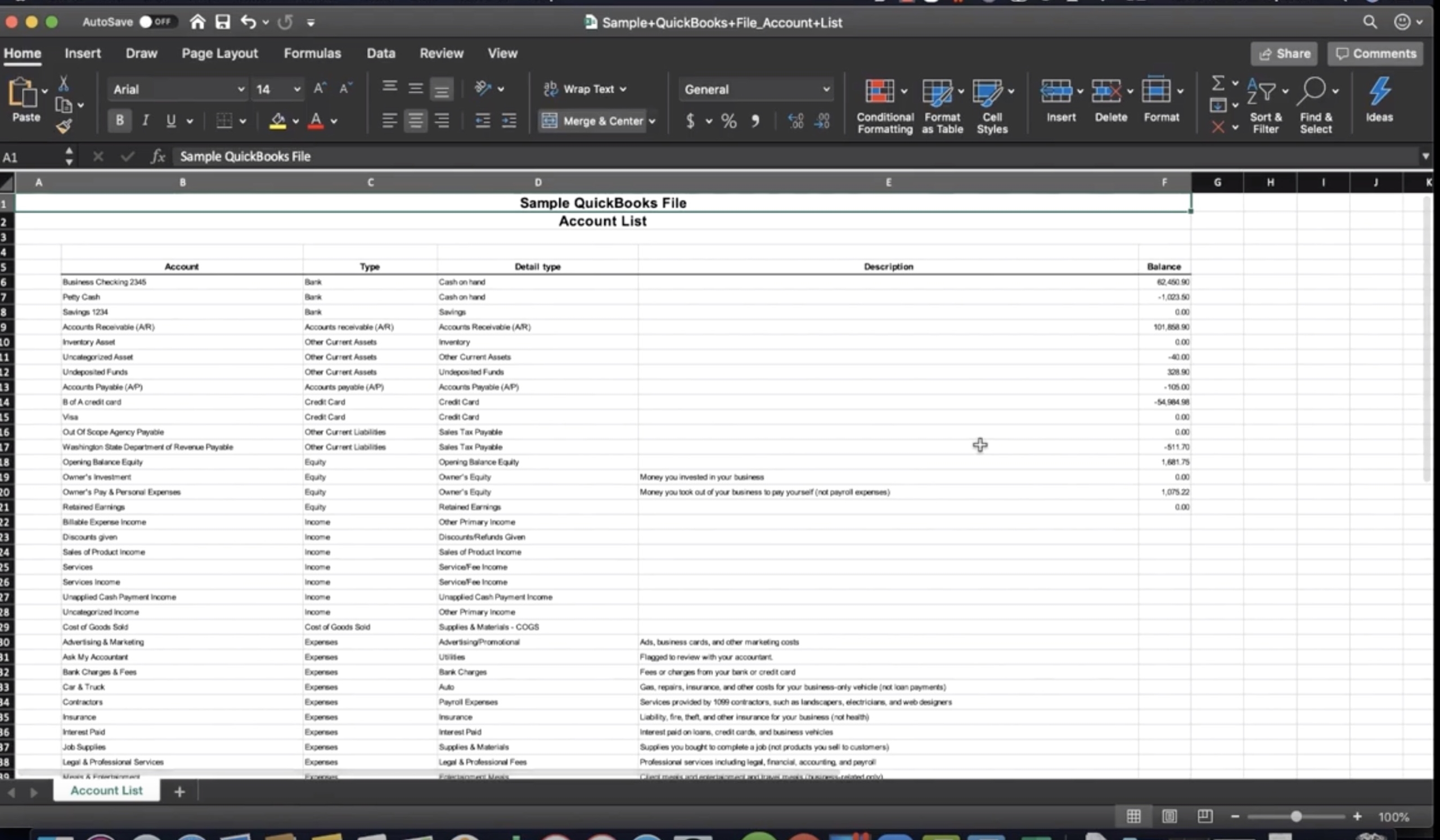Open the Paste options dropdown arrow
This screenshot has width=1440, height=840.
44,92
